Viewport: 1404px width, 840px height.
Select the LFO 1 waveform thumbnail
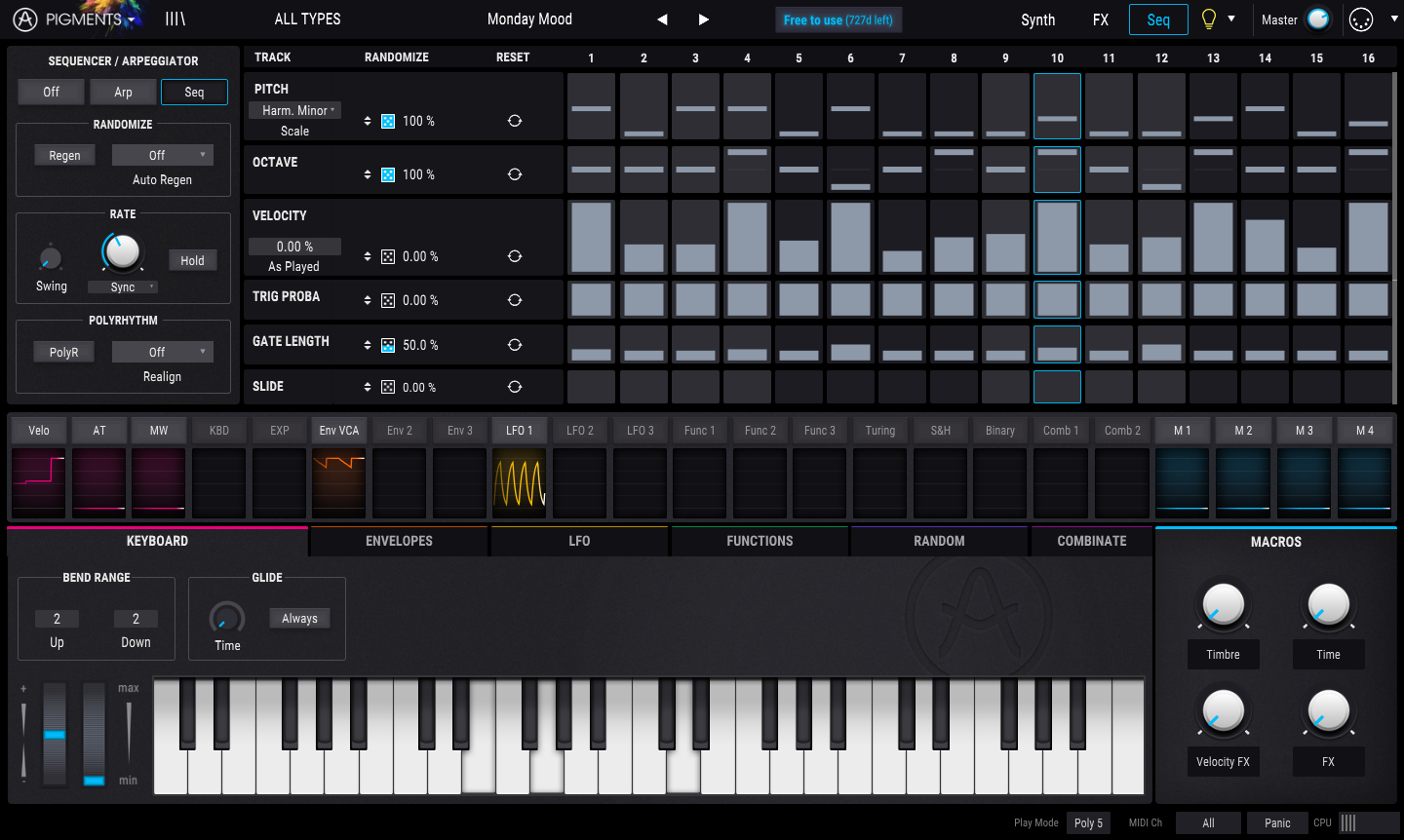[520, 482]
